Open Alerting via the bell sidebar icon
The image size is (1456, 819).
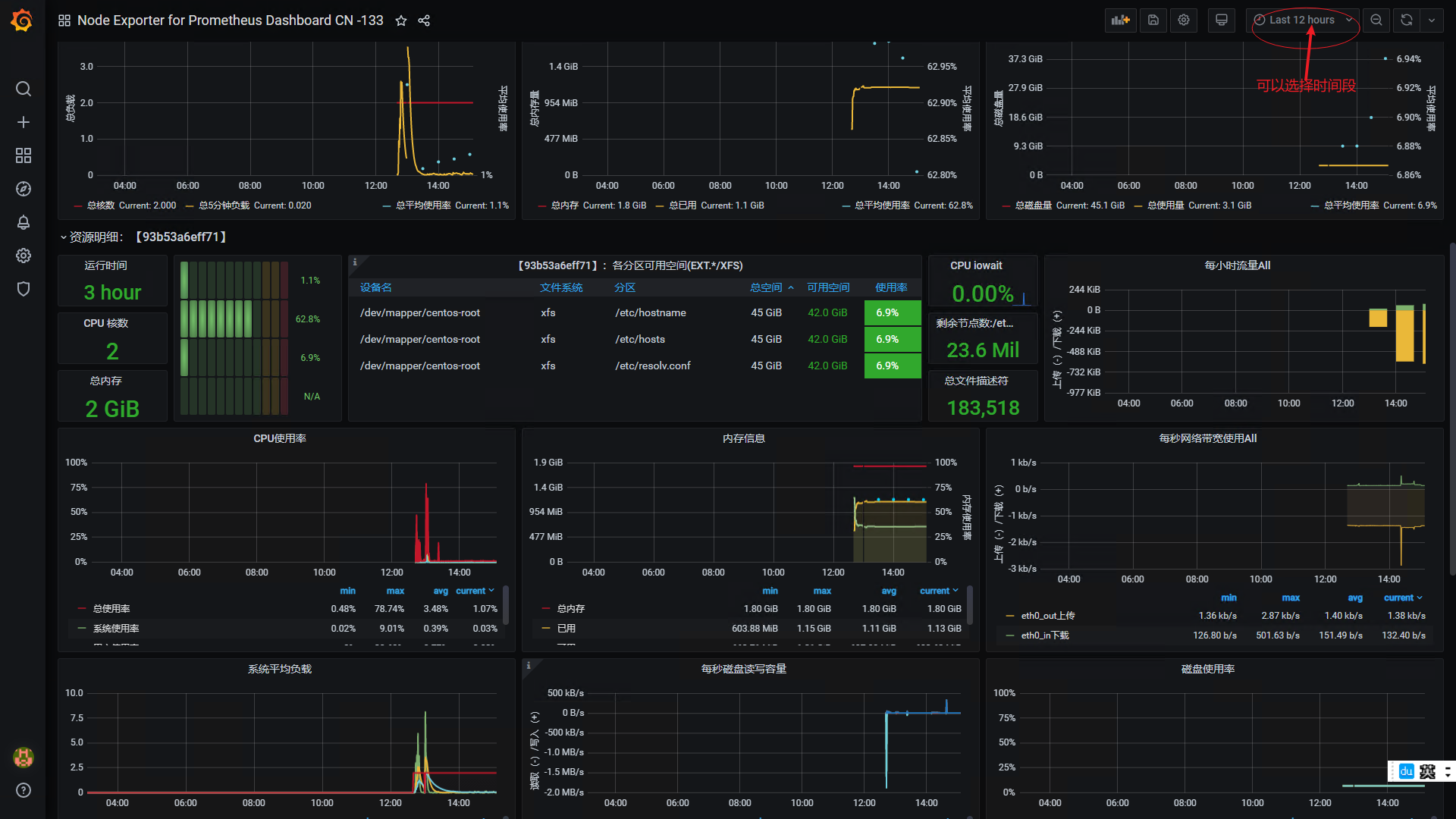(24, 222)
